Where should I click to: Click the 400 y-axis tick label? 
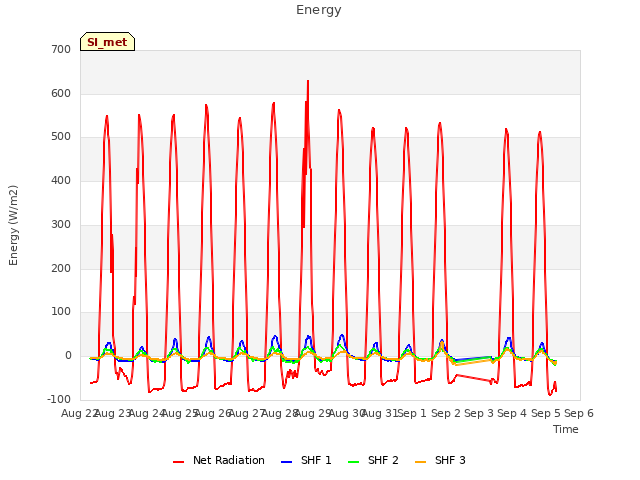(x=61, y=180)
